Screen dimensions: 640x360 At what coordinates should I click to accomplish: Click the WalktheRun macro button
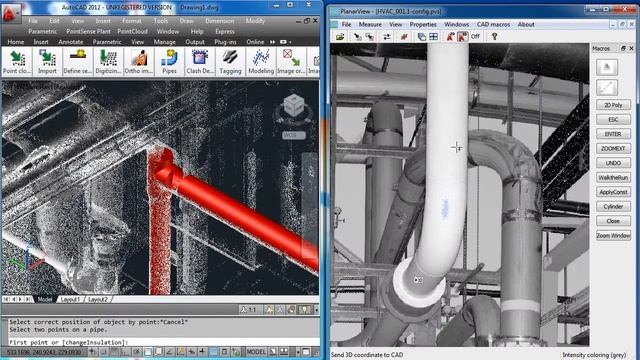[613, 178]
